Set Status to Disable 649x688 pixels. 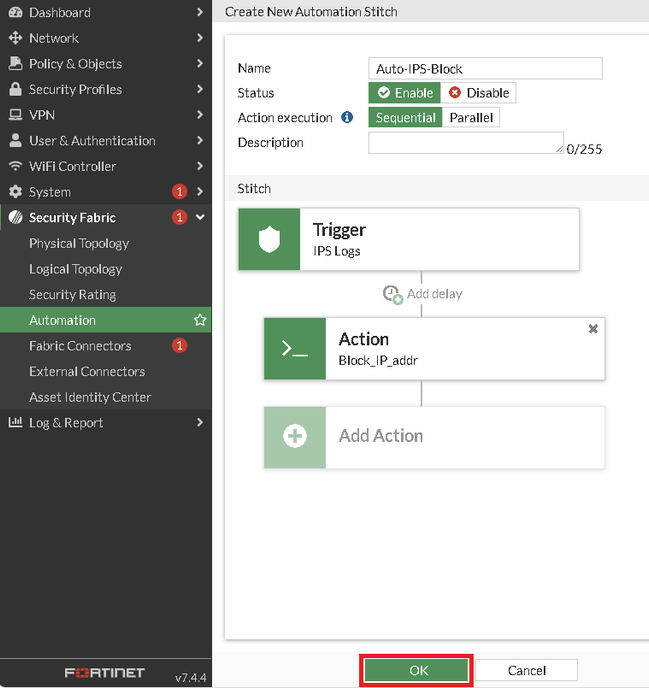(478, 93)
